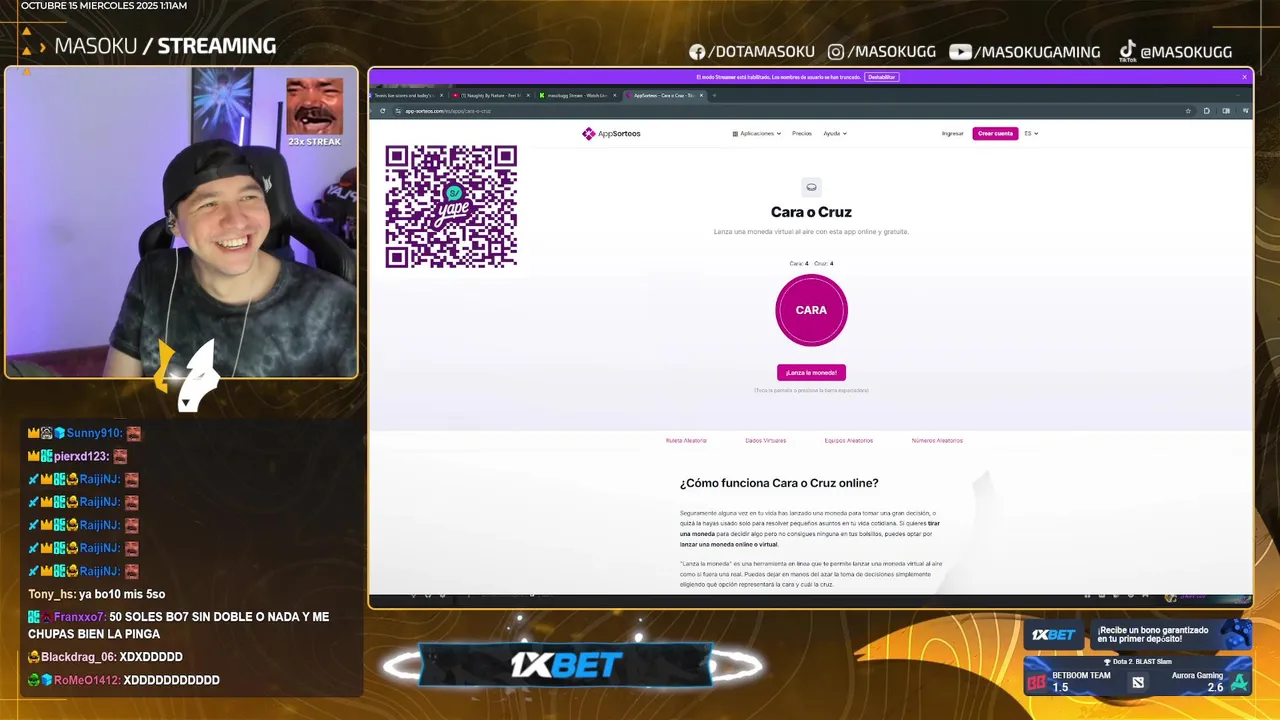Viewport: 1280px width, 720px height.
Task: Open the Aplicaciones dropdown menu
Action: pyautogui.click(x=756, y=133)
